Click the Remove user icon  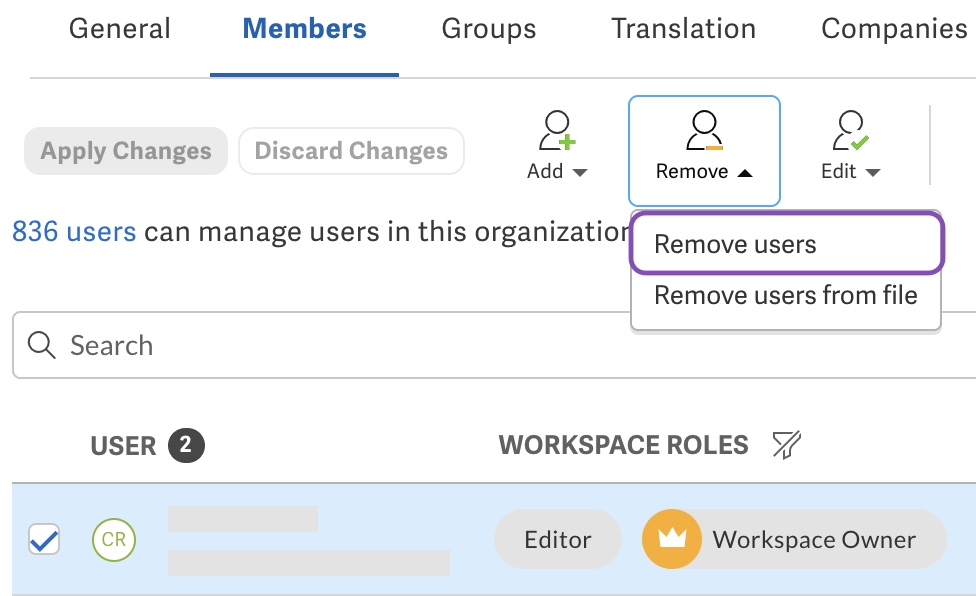tap(704, 131)
